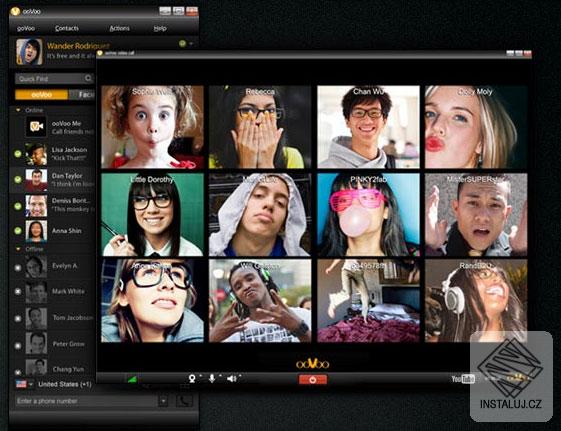The width and height of the screenshot is (561, 431).
Task: Click Dan Taylor's green status icon
Action: (x=18, y=180)
